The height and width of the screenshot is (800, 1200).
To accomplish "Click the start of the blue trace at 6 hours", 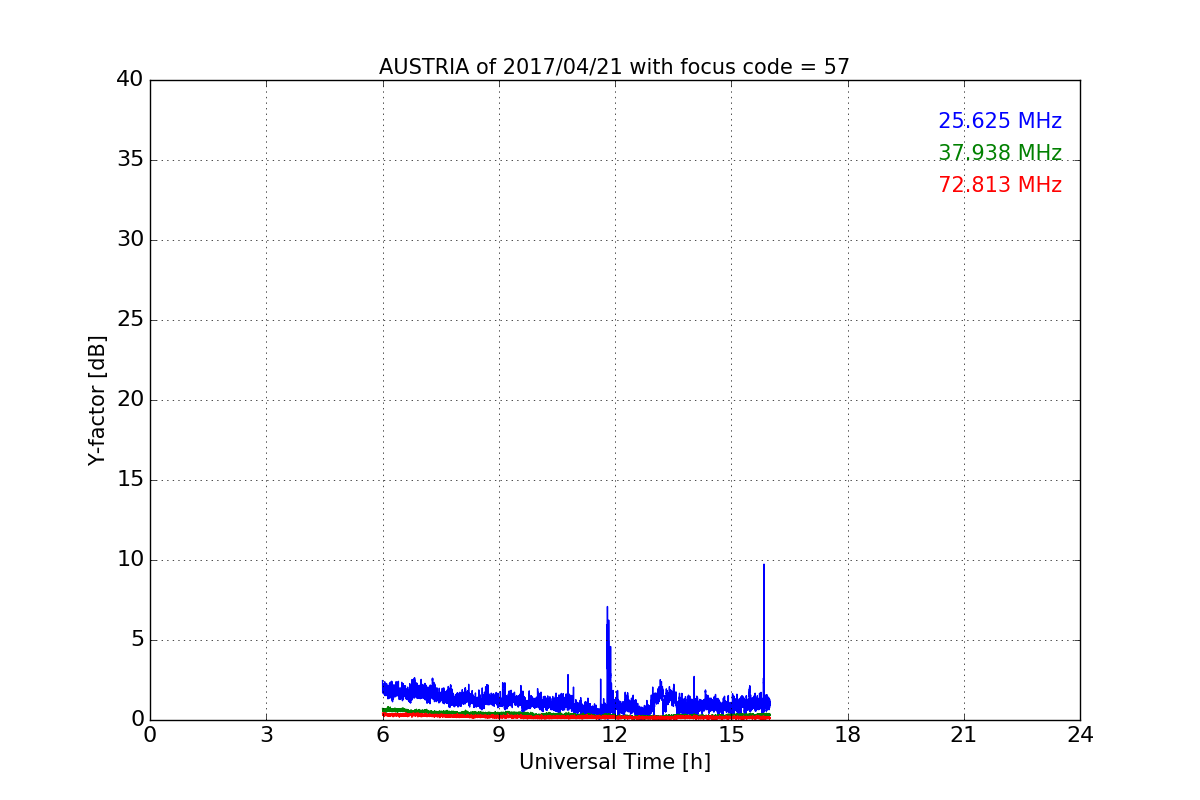I will 384,688.
